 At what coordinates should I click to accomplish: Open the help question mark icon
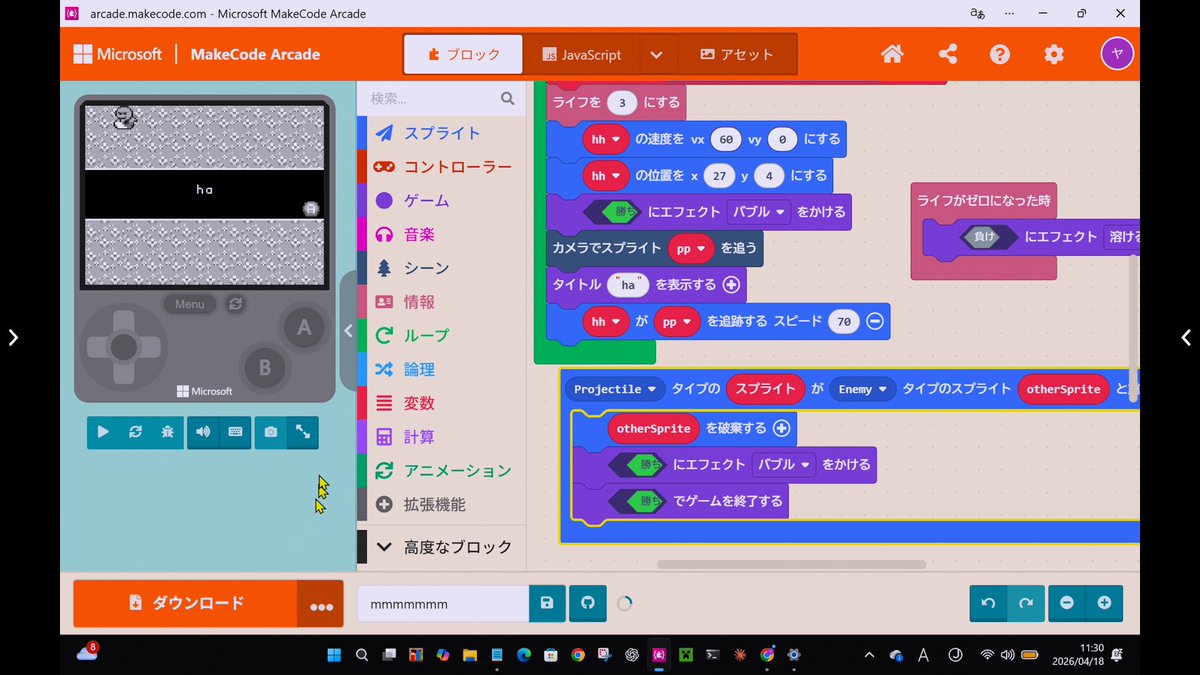[1000, 55]
